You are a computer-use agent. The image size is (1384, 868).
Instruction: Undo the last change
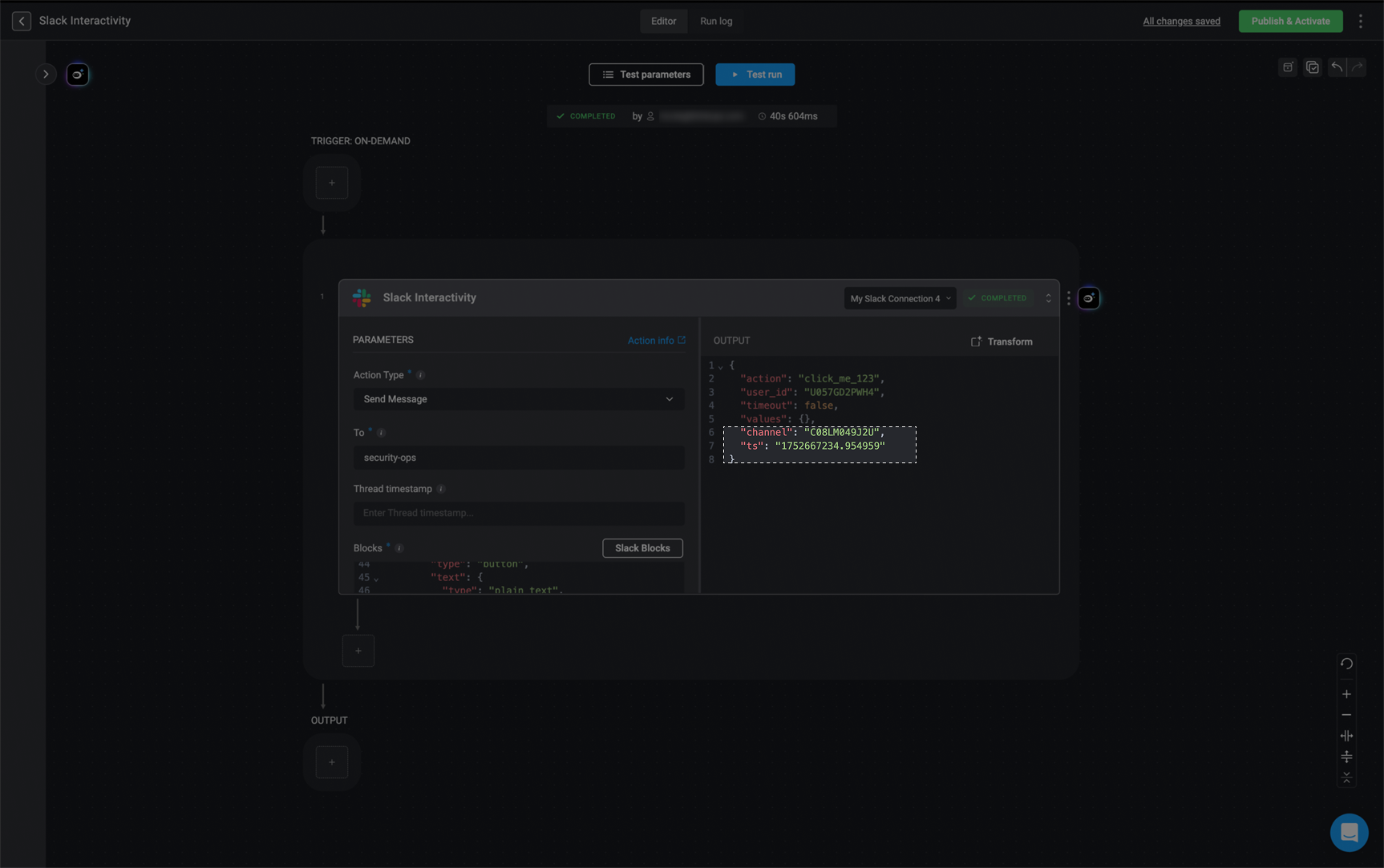(x=1337, y=67)
